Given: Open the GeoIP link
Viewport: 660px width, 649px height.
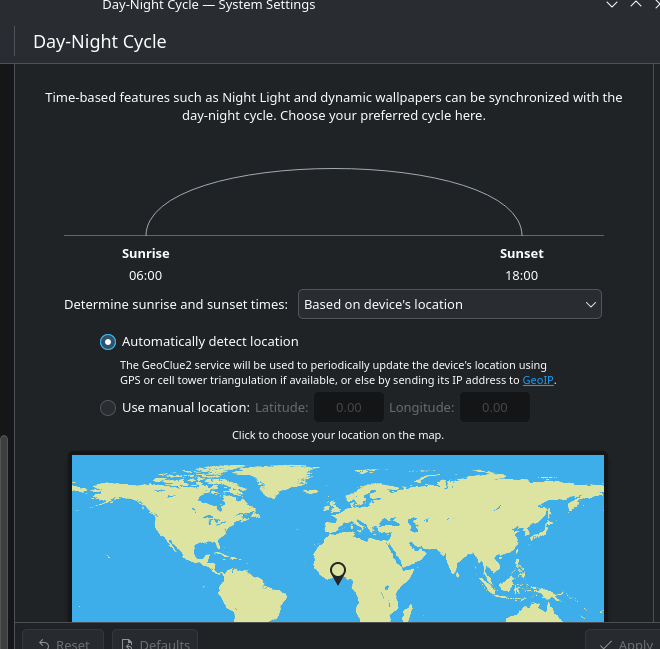Looking at the screenshot, I should point(538,380).
